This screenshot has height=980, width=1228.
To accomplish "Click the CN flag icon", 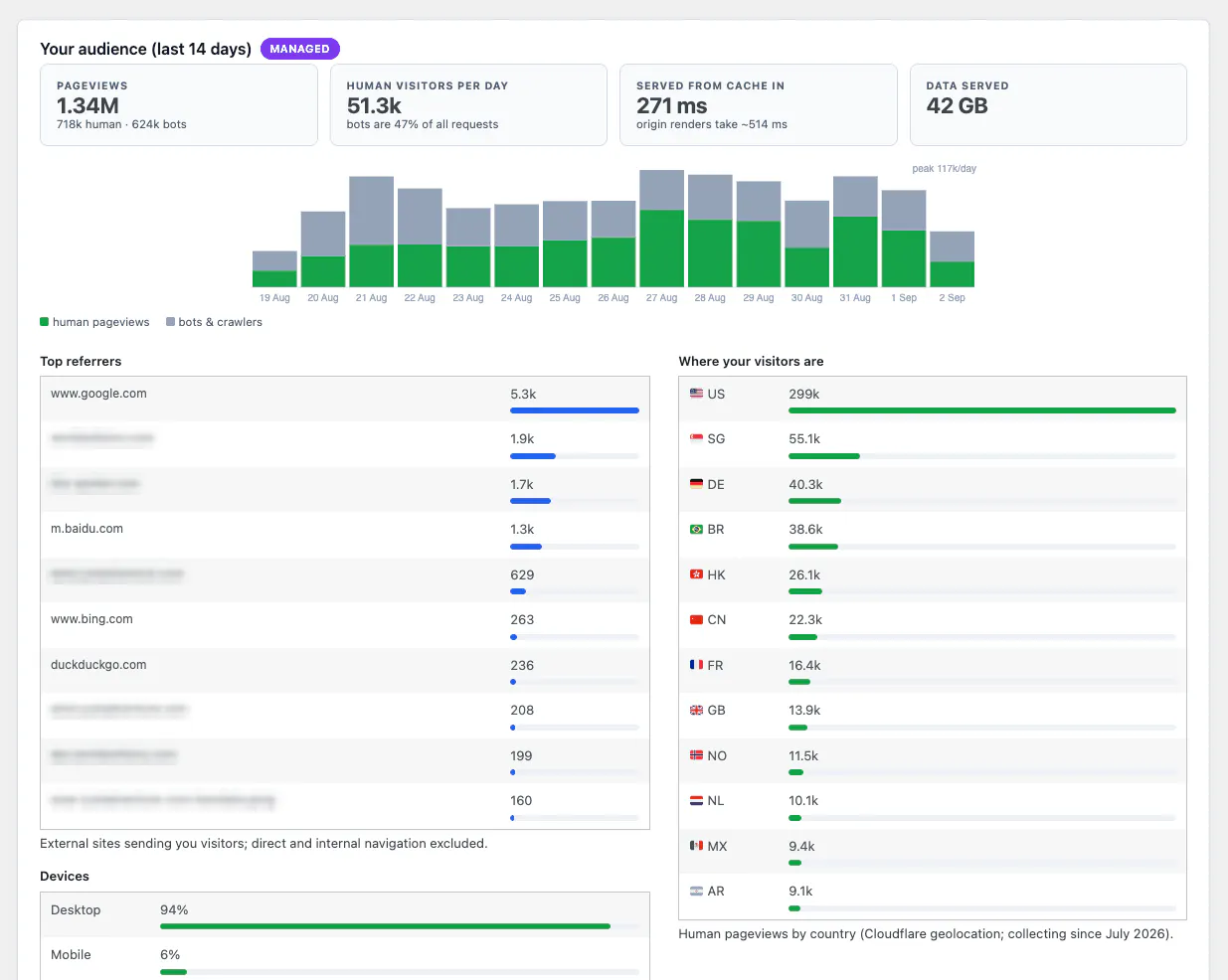I will point(696,619).
